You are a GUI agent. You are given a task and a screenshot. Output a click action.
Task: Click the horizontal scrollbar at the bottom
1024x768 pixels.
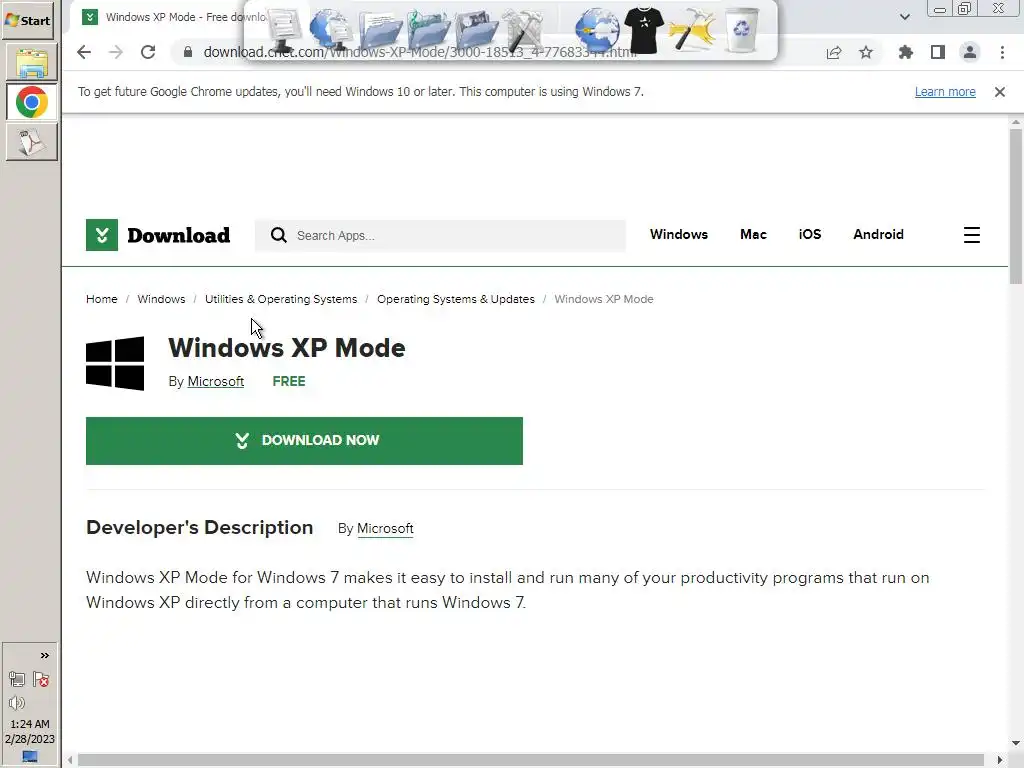pyautogui.click(x=530, y=760)
